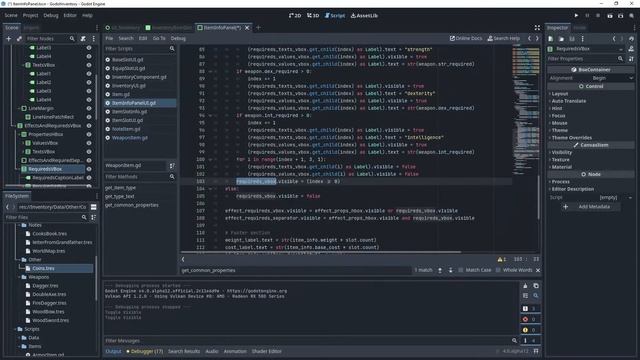The width and height of the screenshot is (640, 360).
Task: Fold the code block at line 100
Action: [x=211, y=159]
